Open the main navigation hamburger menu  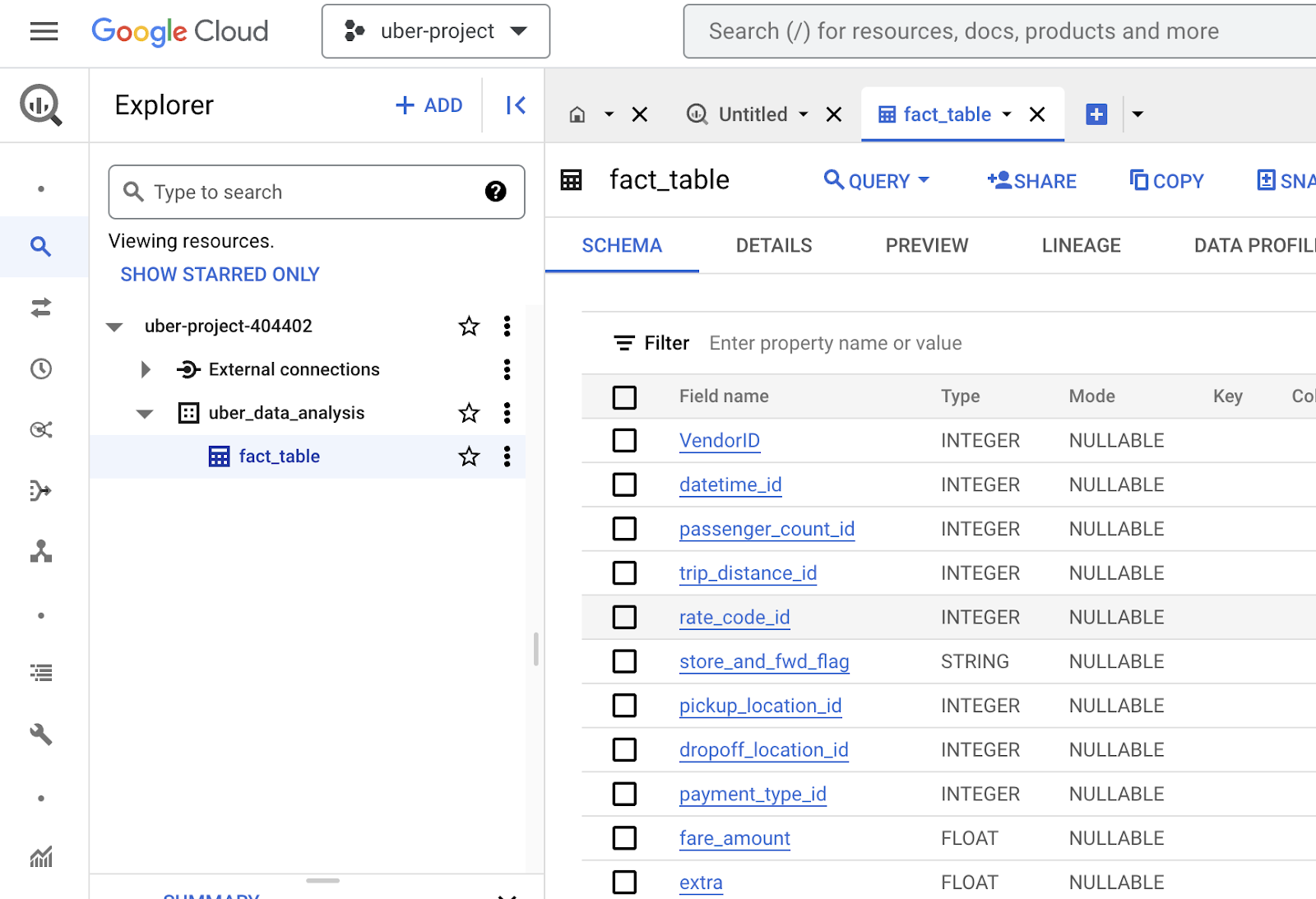click(44, 31)
